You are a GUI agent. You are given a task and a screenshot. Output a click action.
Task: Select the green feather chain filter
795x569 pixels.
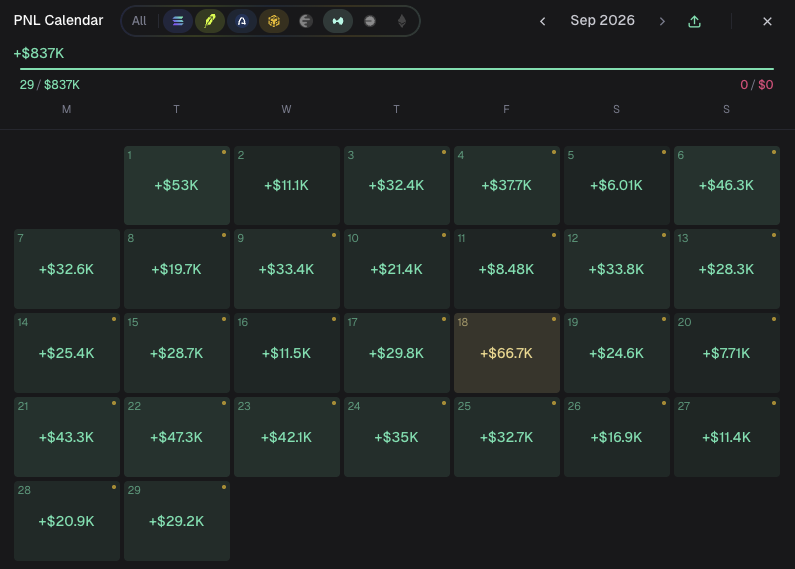pos(210,21)
